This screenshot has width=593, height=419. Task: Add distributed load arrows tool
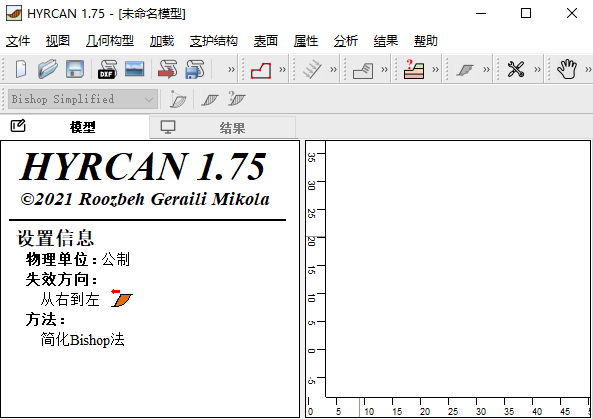pyautogui.click(x=312, y=70)
